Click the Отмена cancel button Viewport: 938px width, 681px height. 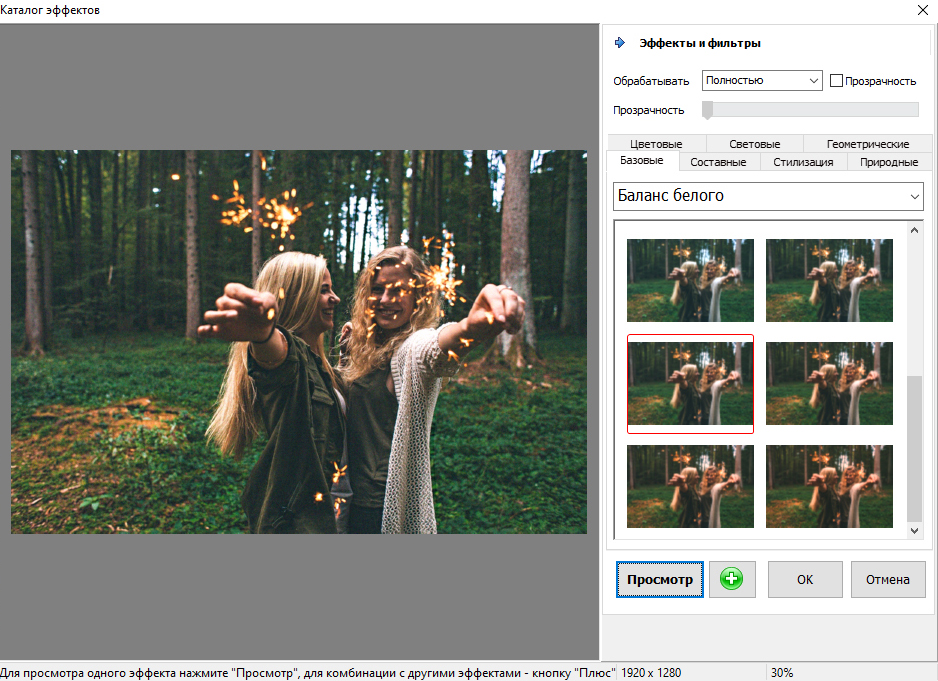(x=888, y=579)
